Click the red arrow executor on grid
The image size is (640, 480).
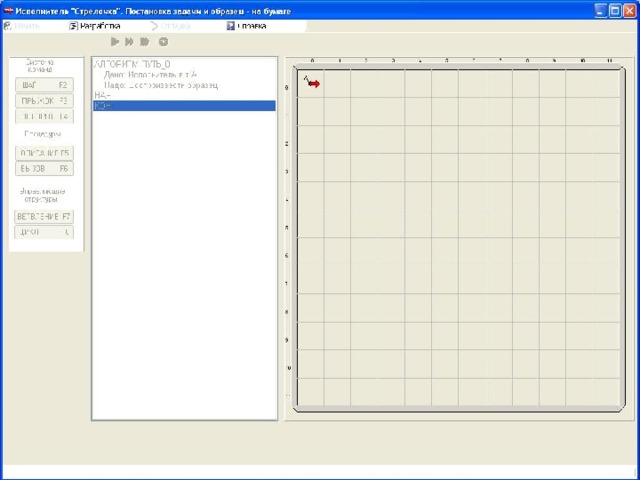point(313,84)
